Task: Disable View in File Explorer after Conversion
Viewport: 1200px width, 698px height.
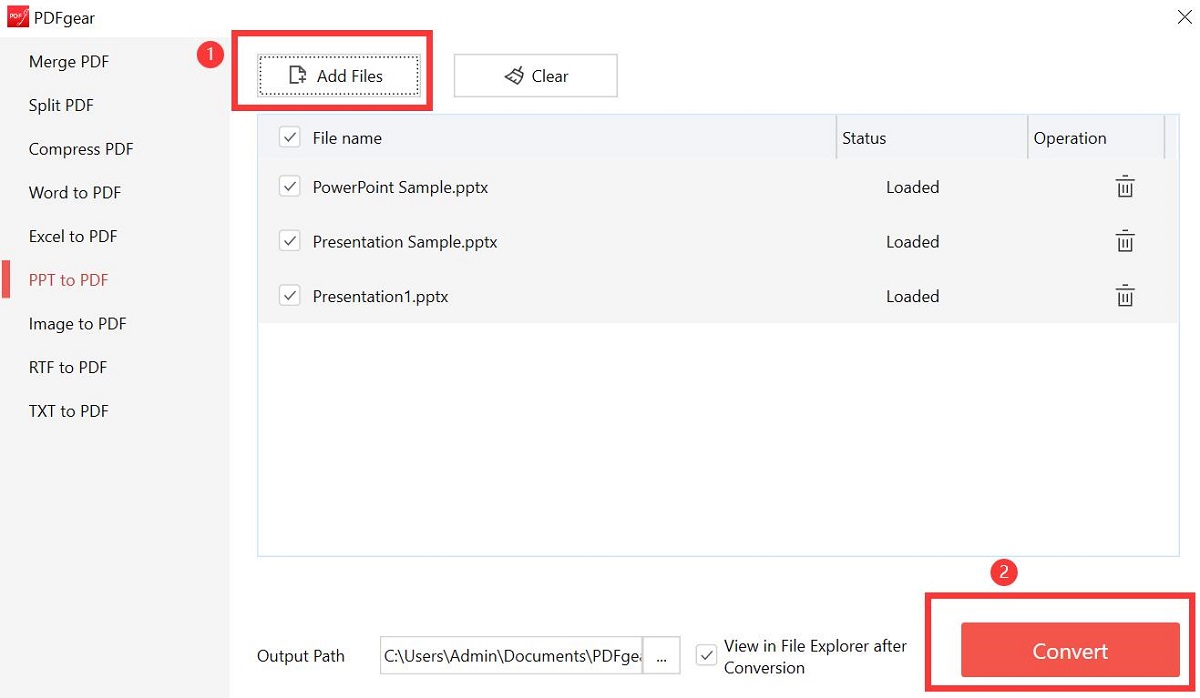Action: 706,656
